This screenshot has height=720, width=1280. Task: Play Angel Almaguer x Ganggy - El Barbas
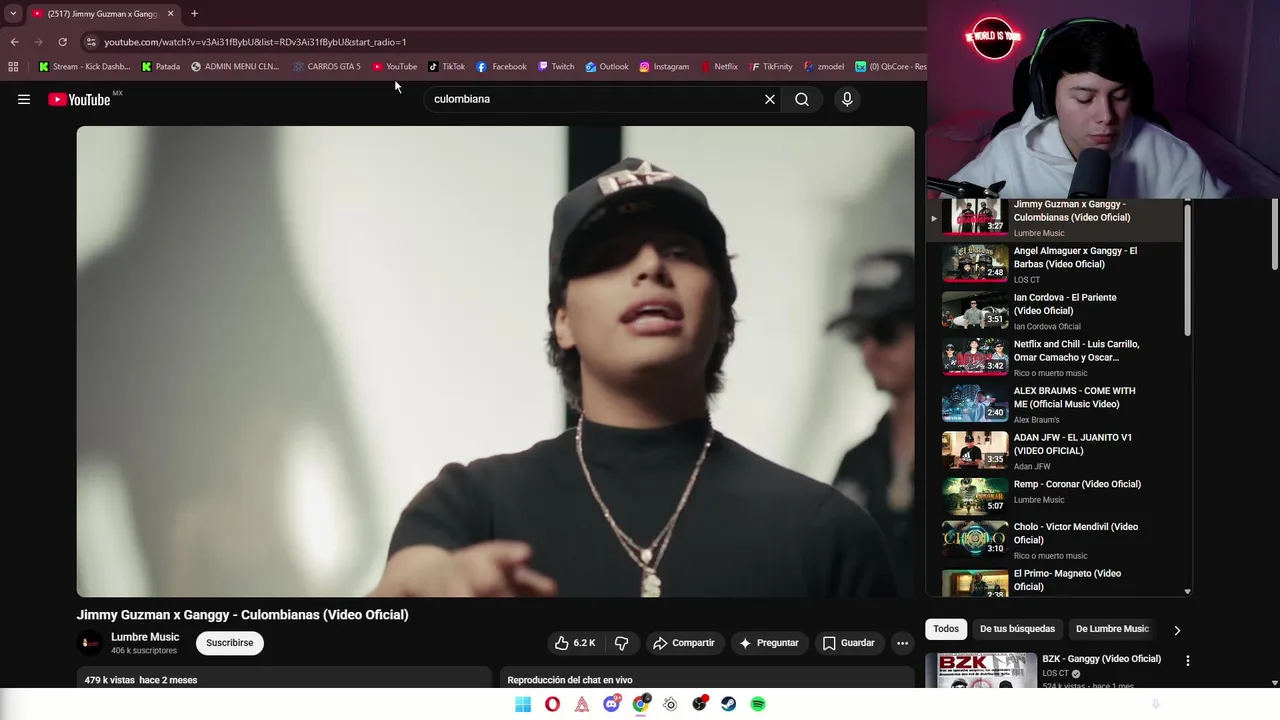click(1056, 264)
